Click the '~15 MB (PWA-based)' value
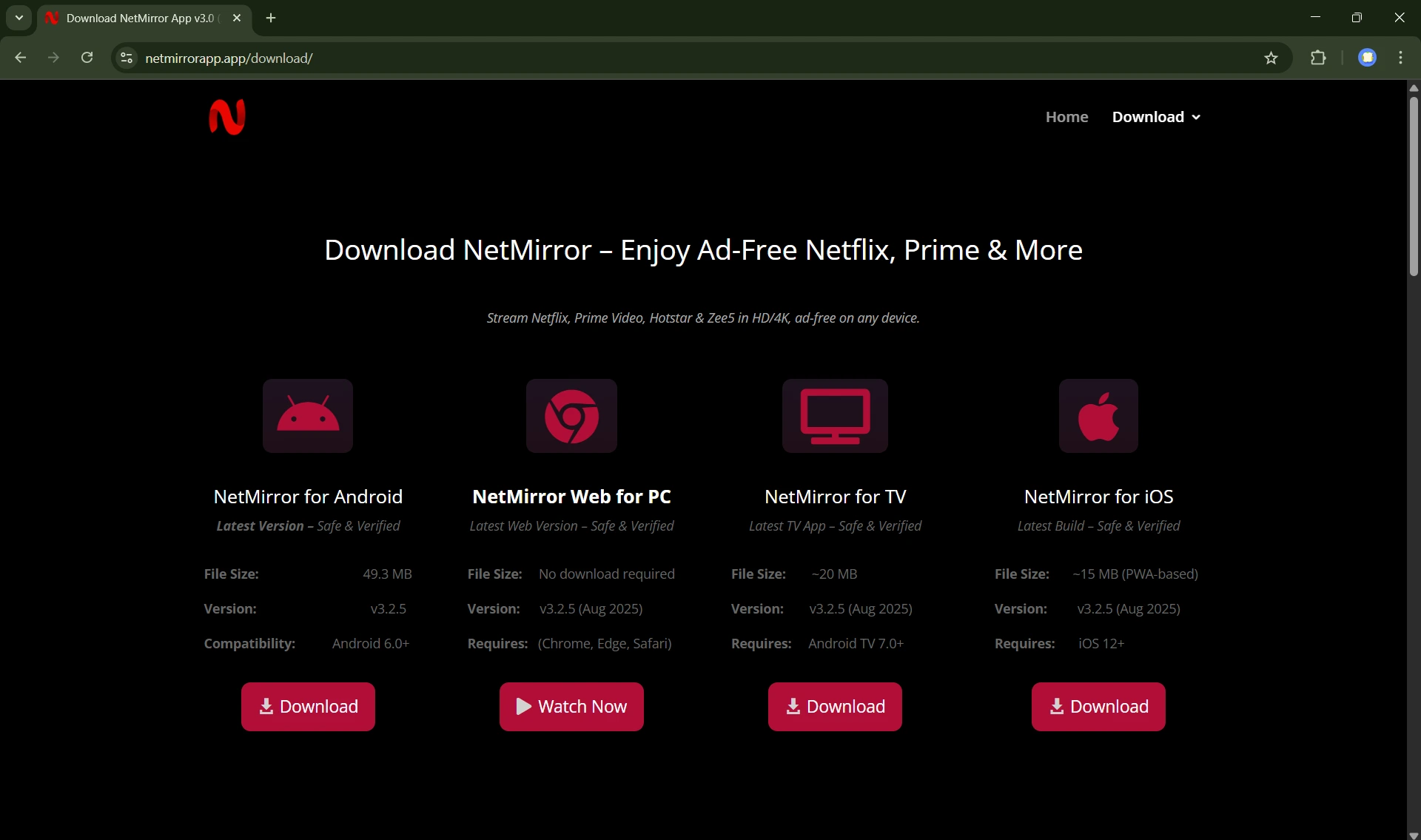Screen dimensions: 1421x840 click(x=1135, y=574)
